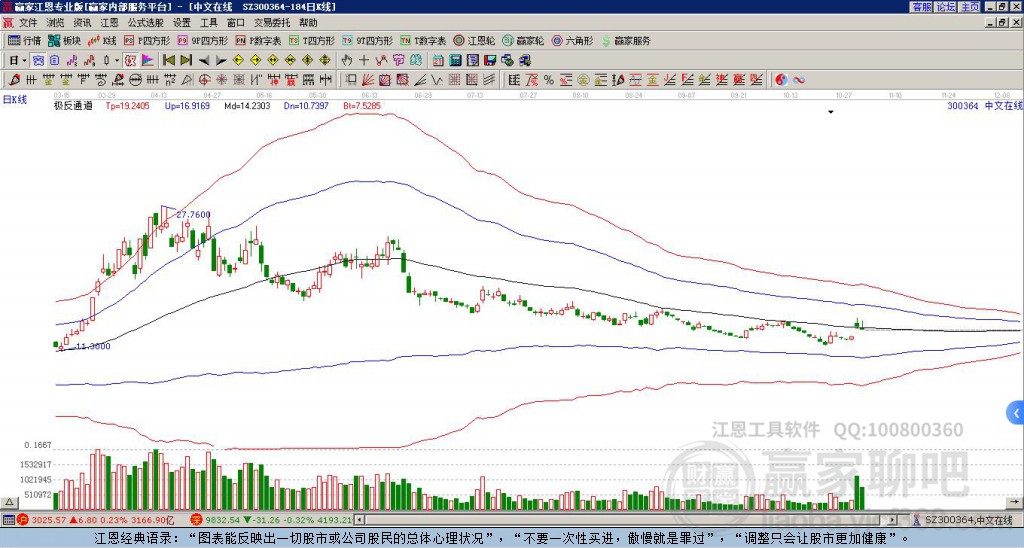Open the 文件 menu
Viewport: 1024px width, 548px height.
(28, 23)
